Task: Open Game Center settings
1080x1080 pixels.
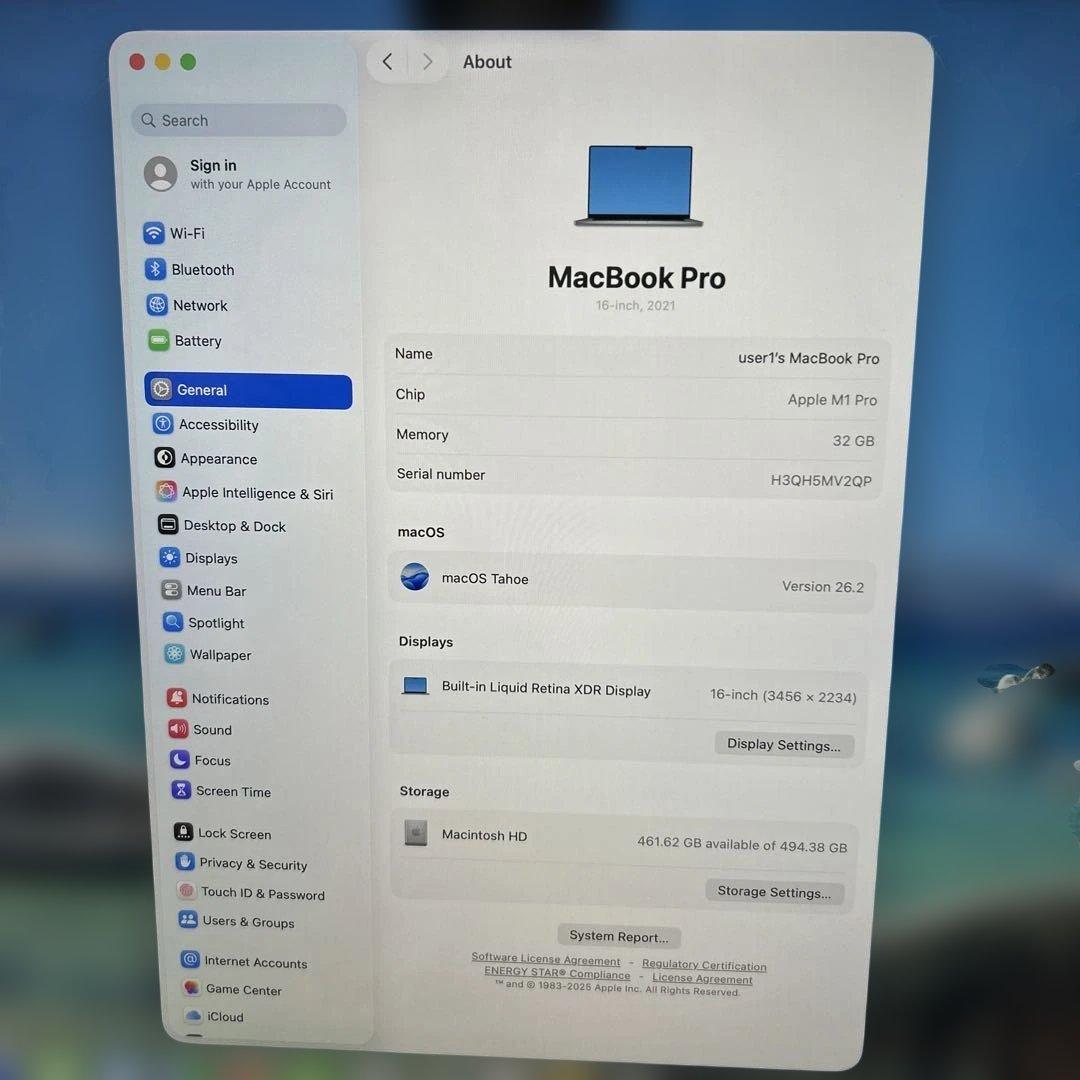Action: tap(242, 989)
